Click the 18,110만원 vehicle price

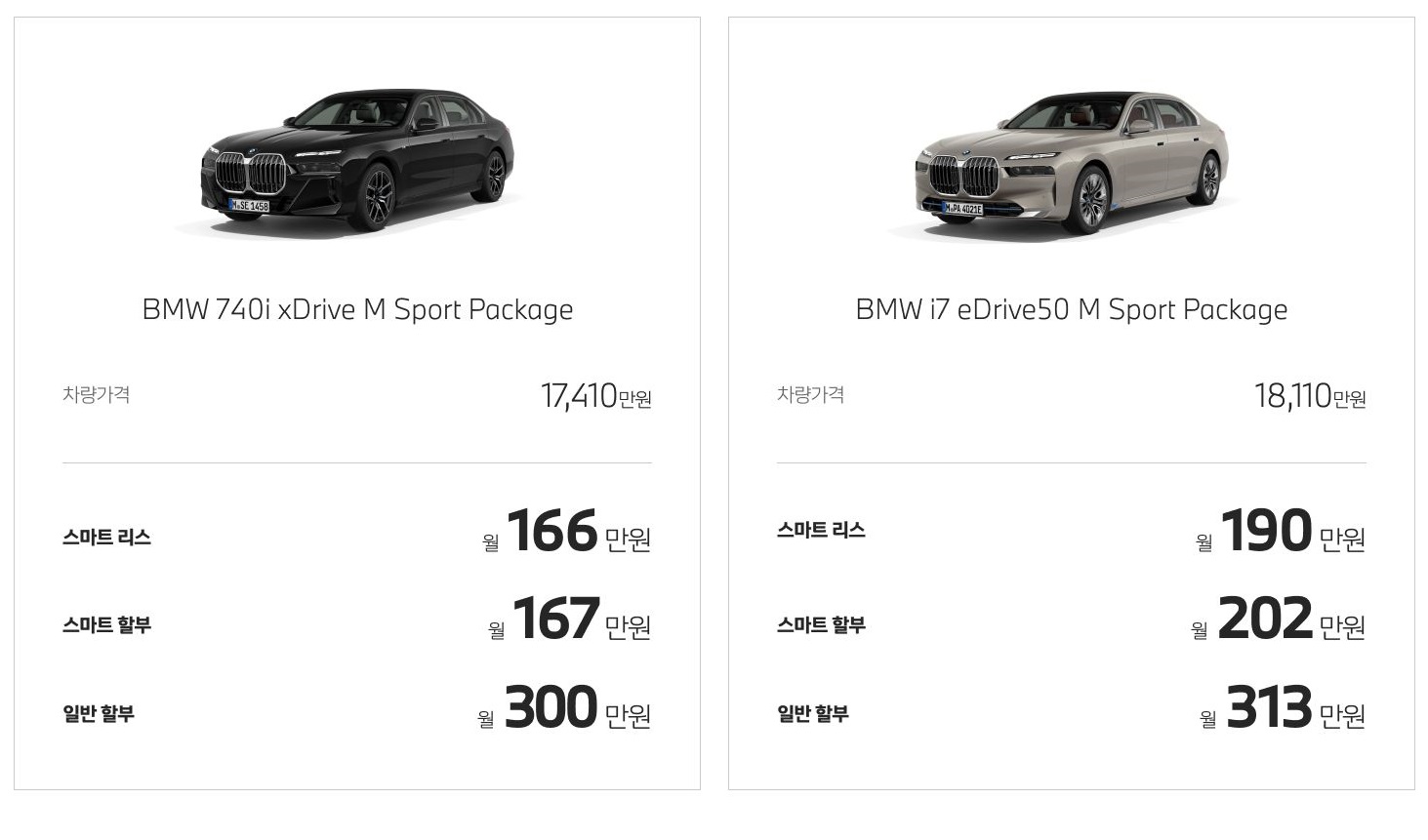[x=1310, y=396]
